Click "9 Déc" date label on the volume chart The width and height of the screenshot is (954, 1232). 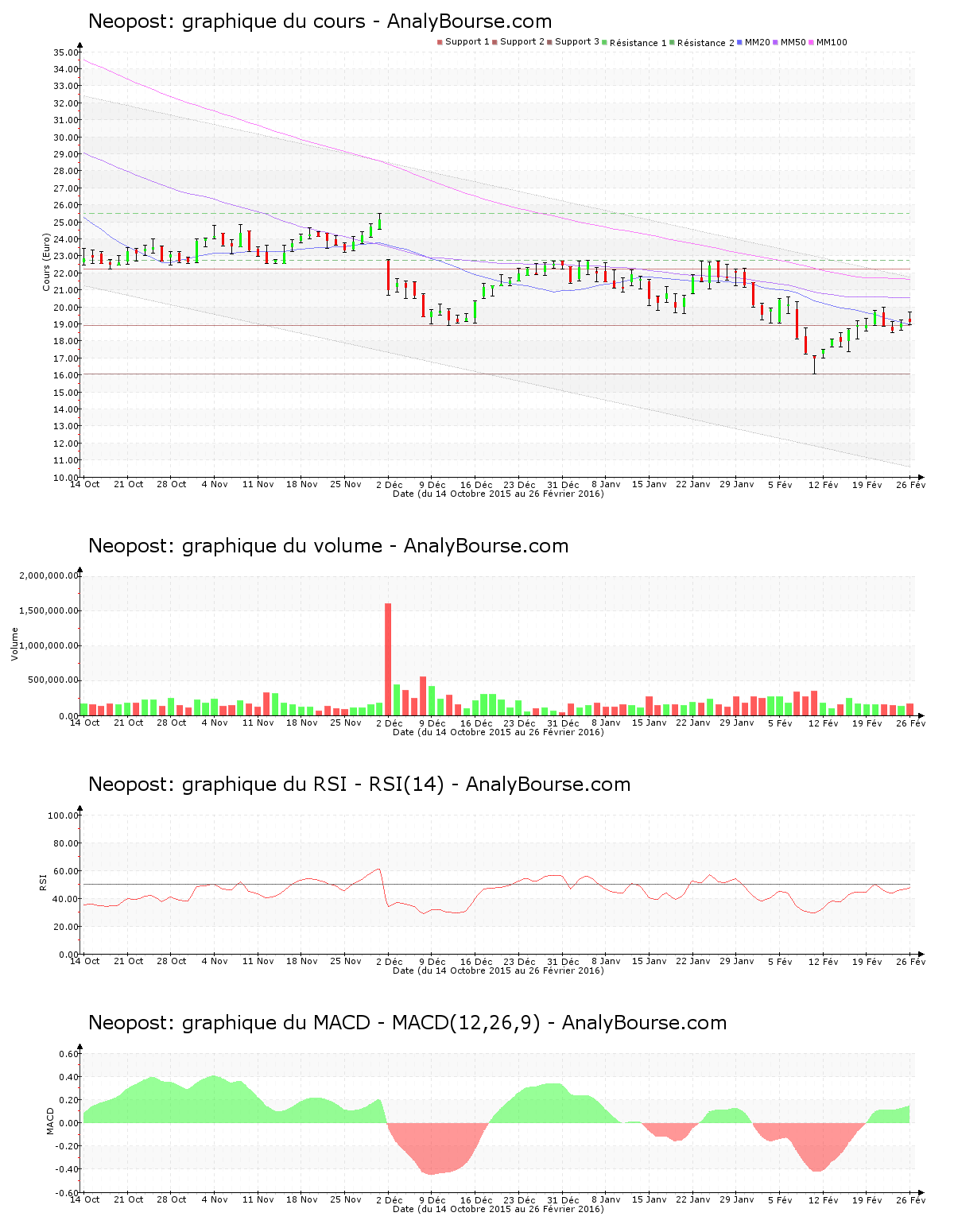(x=432, y=723)
